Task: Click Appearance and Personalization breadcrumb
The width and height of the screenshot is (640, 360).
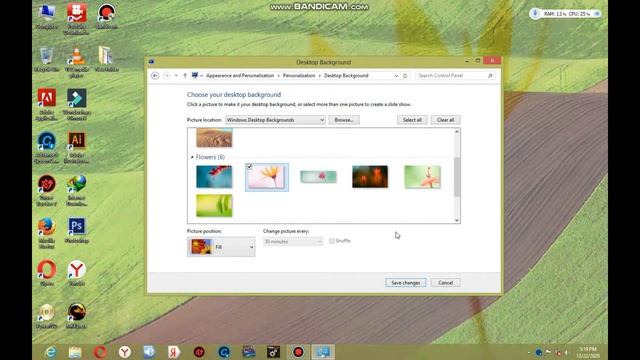Action: [x=240, y=76]
